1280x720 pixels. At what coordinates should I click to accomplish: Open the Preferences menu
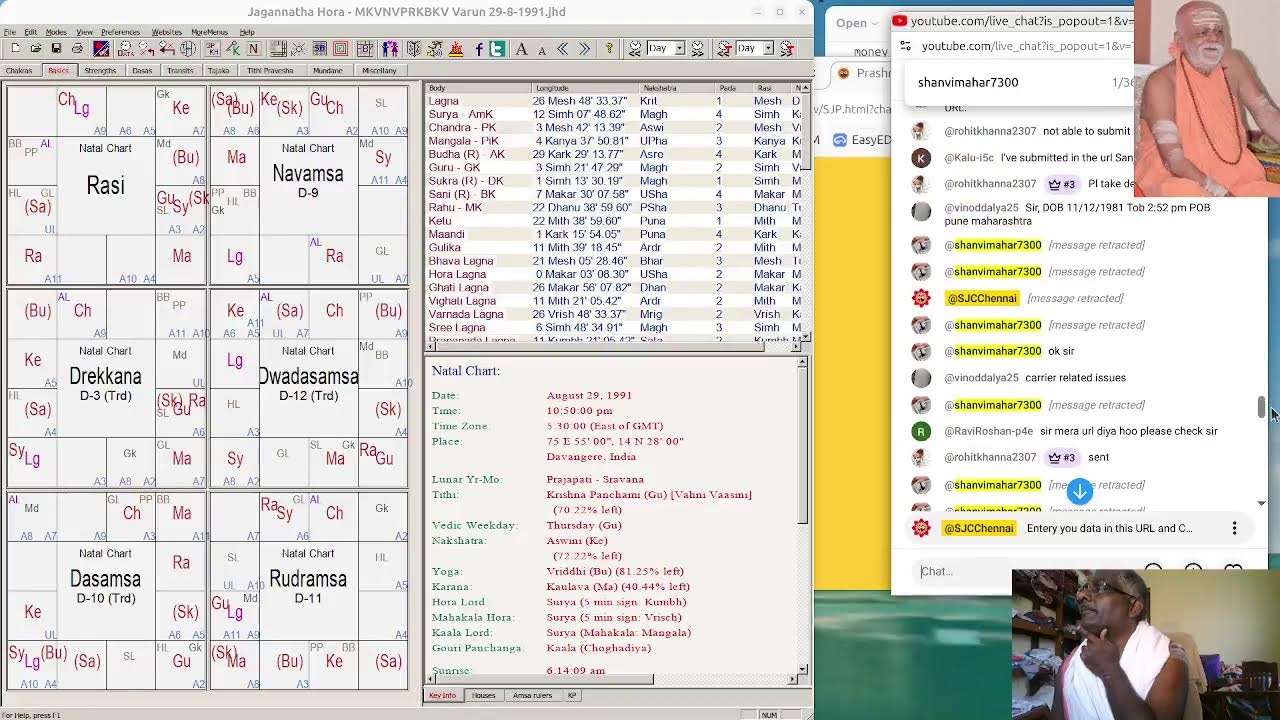click(x=120, y=32)
